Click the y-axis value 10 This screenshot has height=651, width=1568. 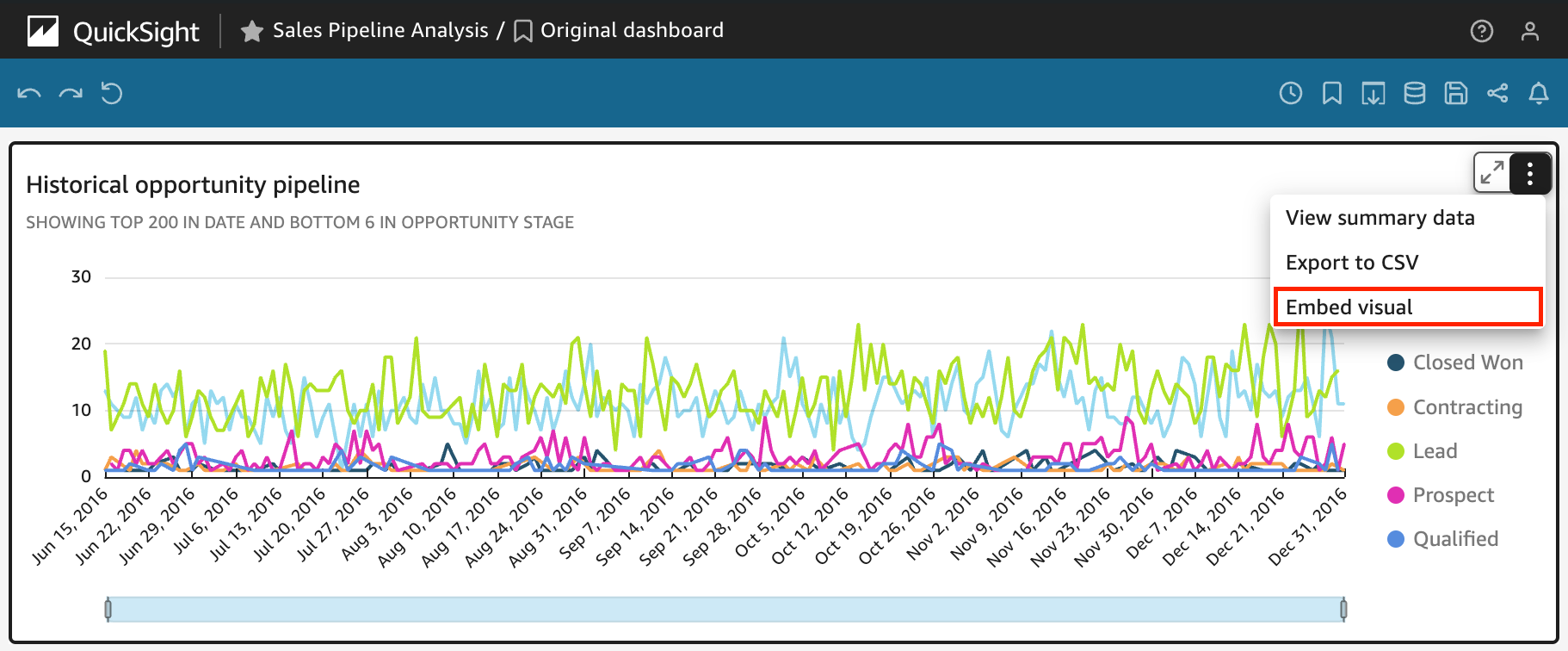point(81,410)
